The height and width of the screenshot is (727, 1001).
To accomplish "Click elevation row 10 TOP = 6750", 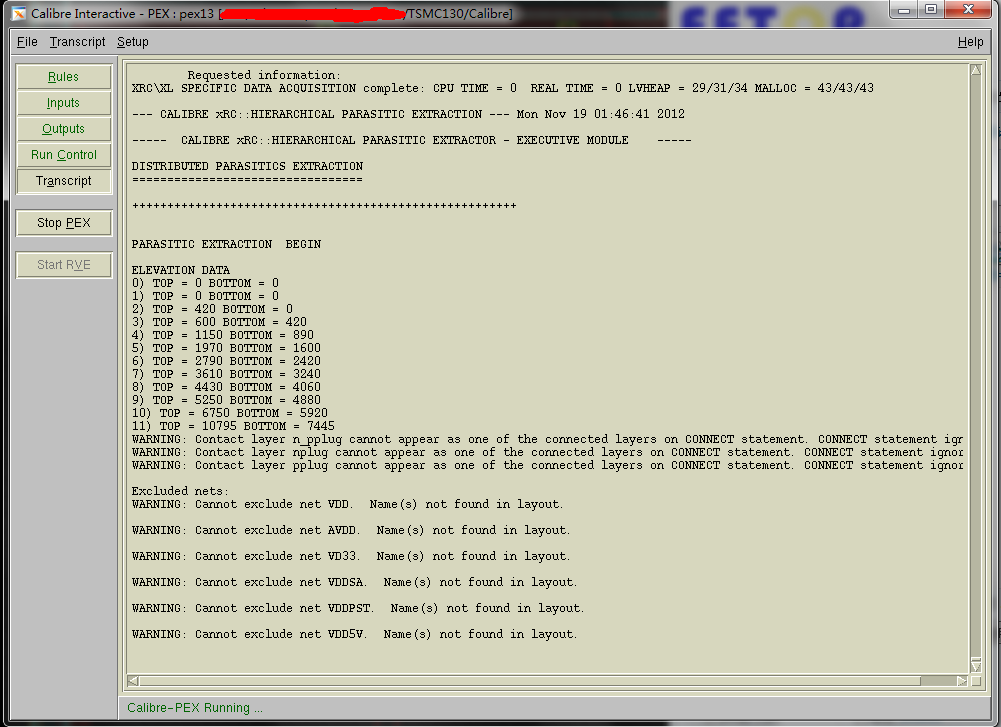I will coord(230,413).
